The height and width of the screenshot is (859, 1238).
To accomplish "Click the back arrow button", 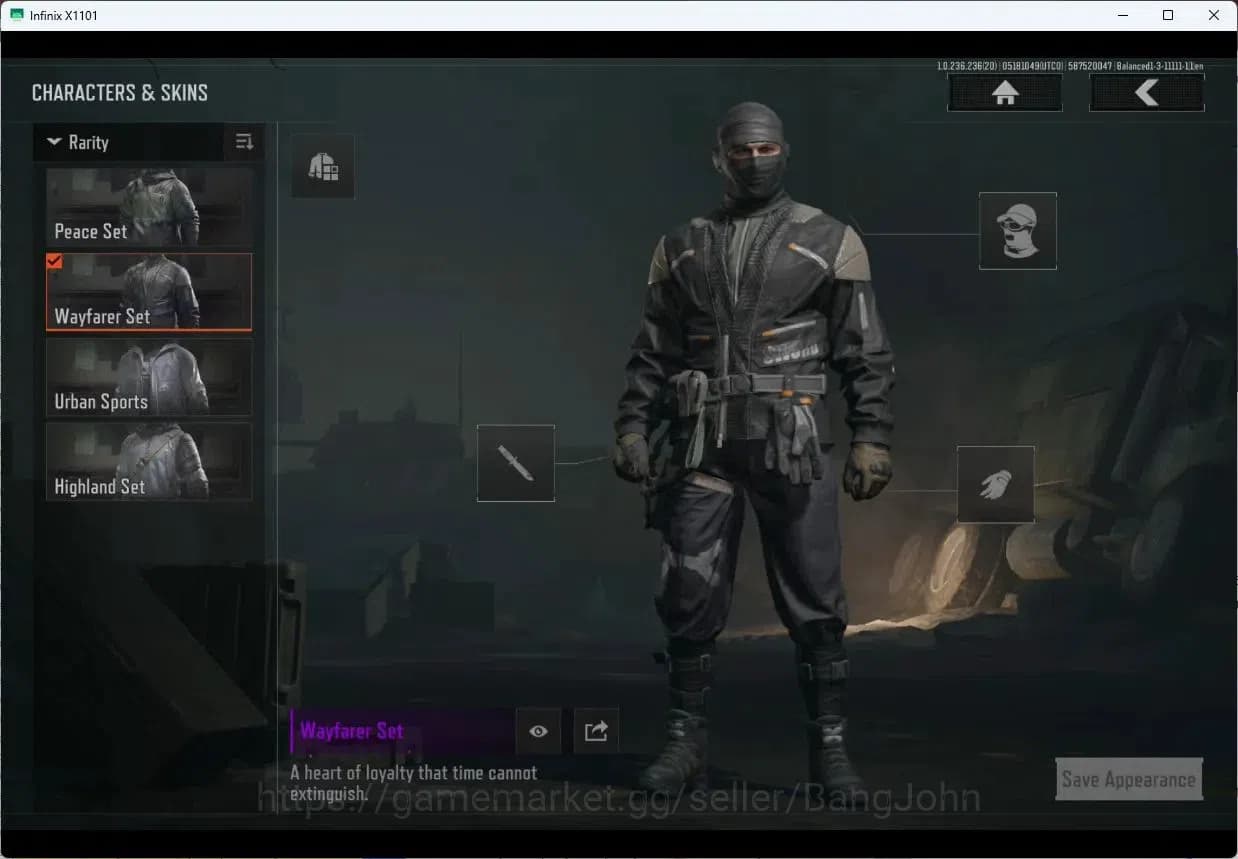I will pyautogui.click(x=1147, y=92).
